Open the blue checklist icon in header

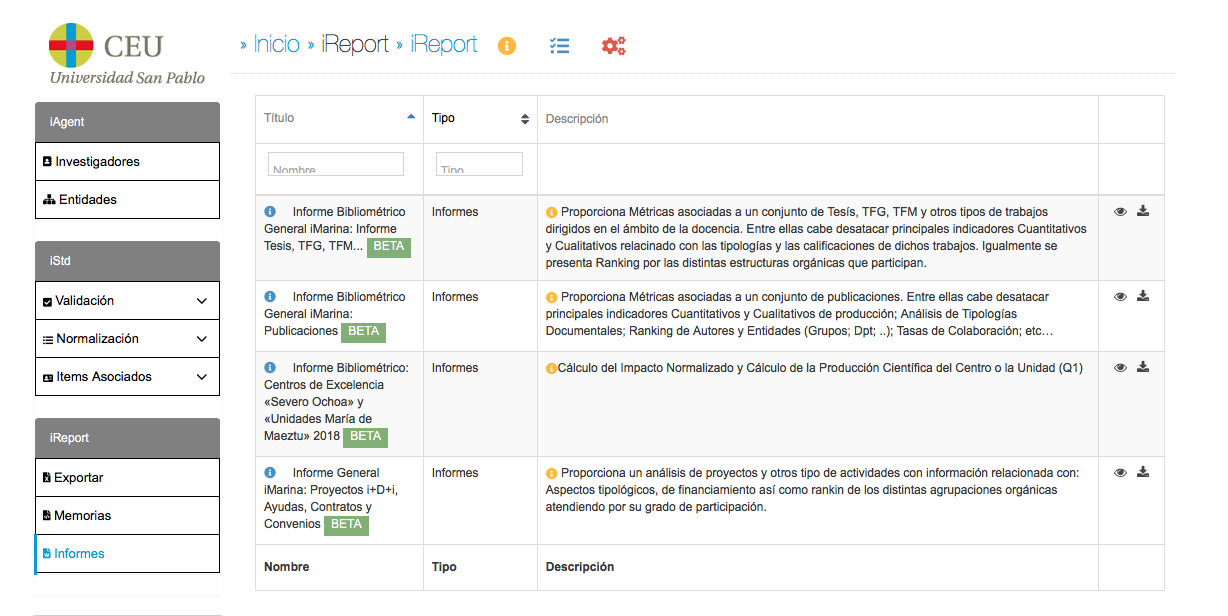pyautogui.click(x=559, y=46)
